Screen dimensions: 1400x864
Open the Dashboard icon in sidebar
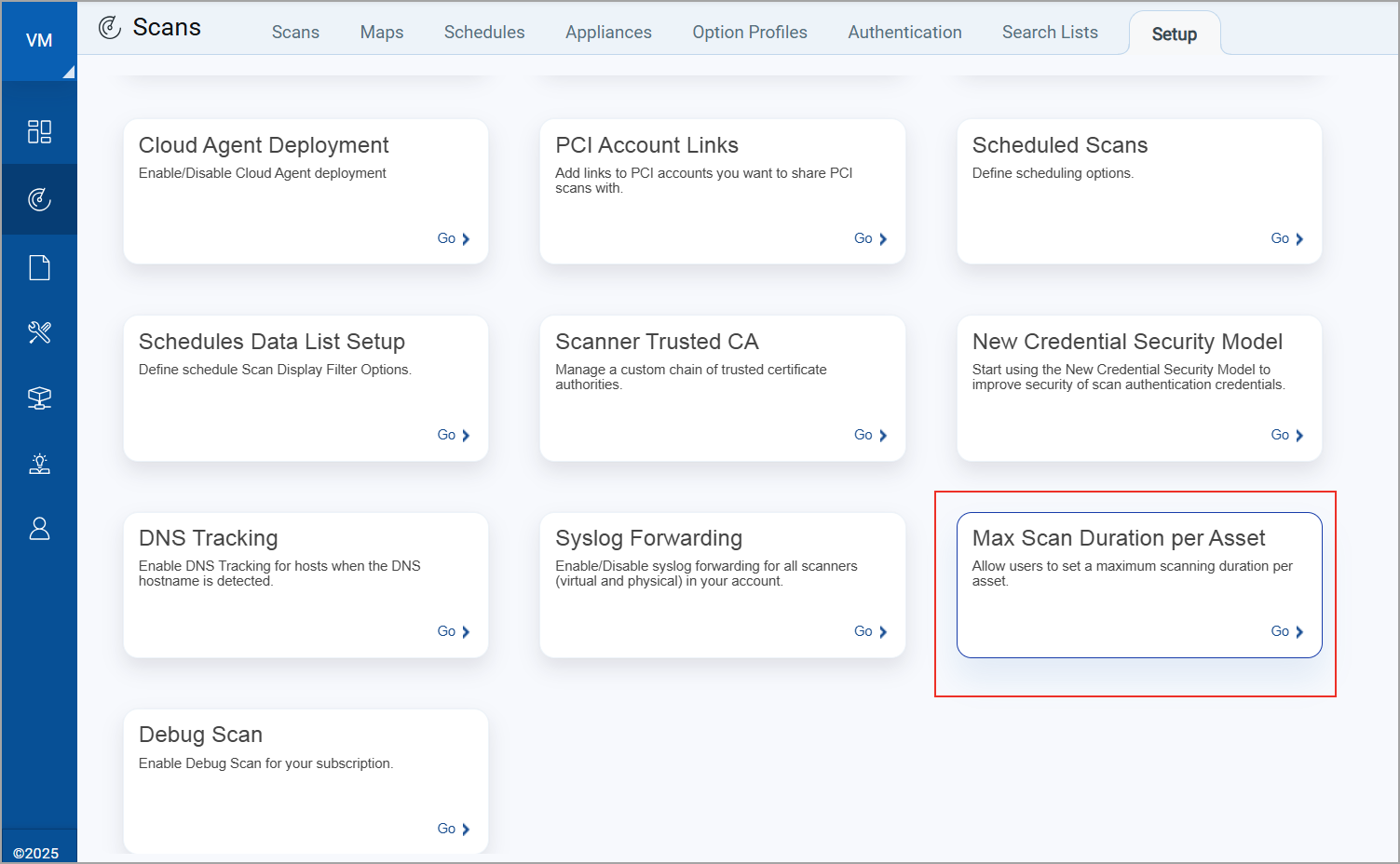point(39,131)
